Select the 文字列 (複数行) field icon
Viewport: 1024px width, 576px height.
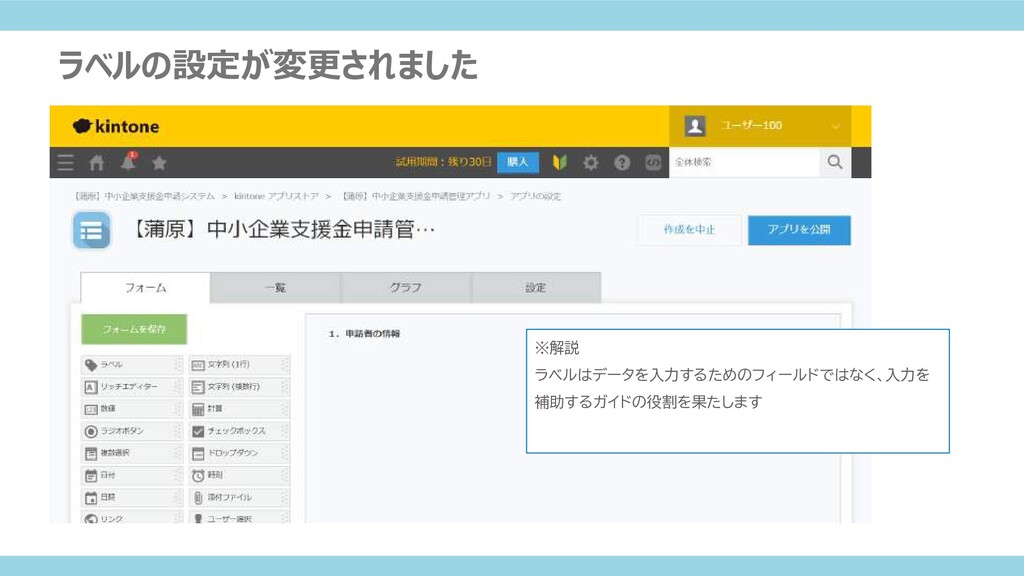click(x=198, y=387)
